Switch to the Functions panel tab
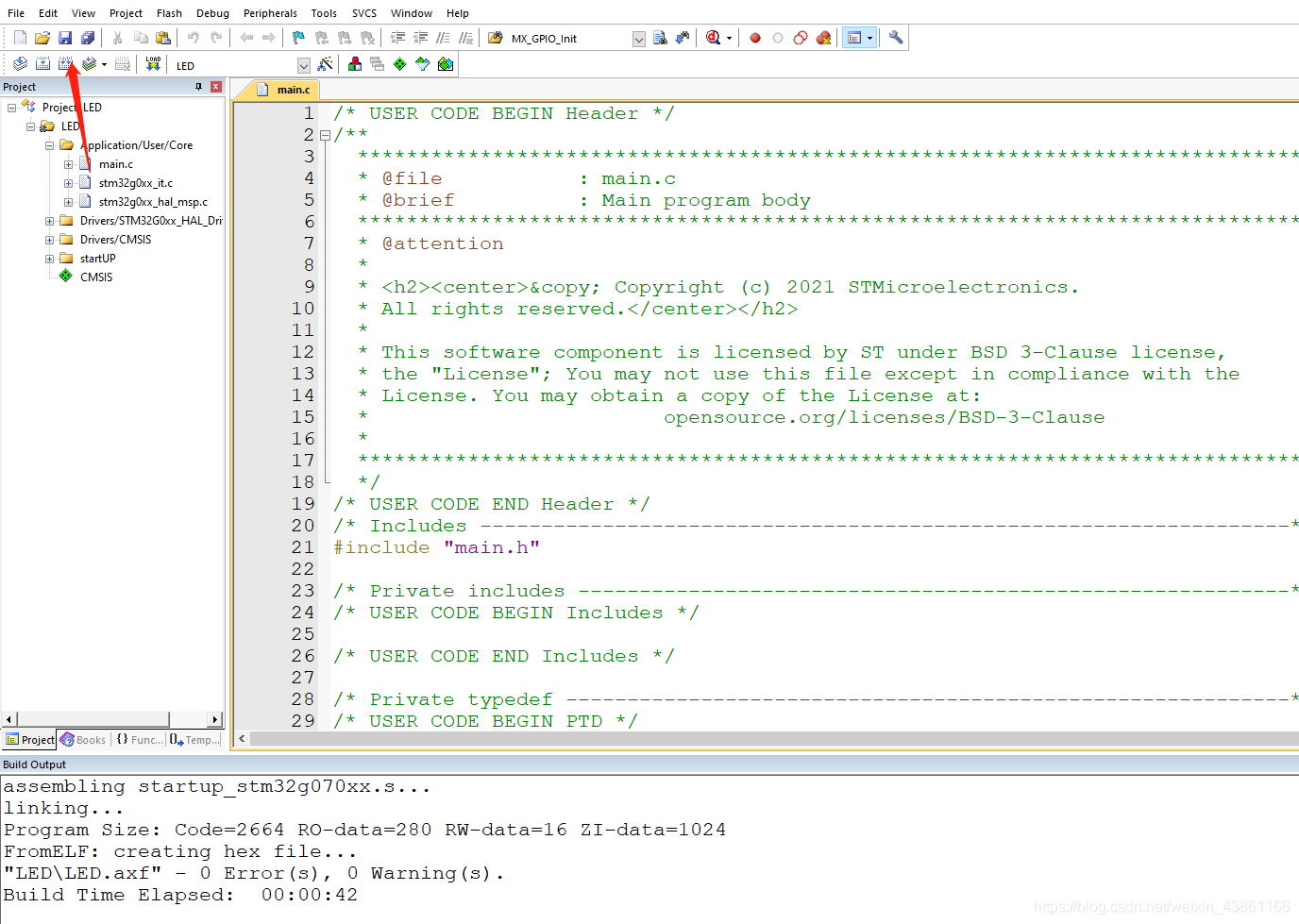 139,740
